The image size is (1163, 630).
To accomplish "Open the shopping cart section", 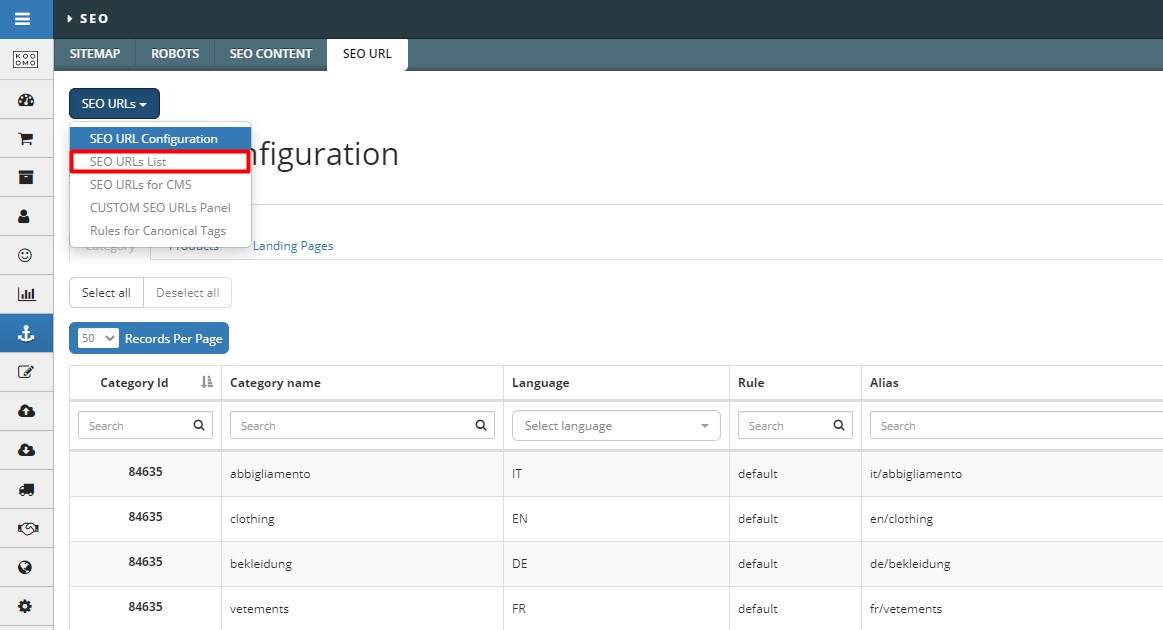I will (x=26, y=139).
